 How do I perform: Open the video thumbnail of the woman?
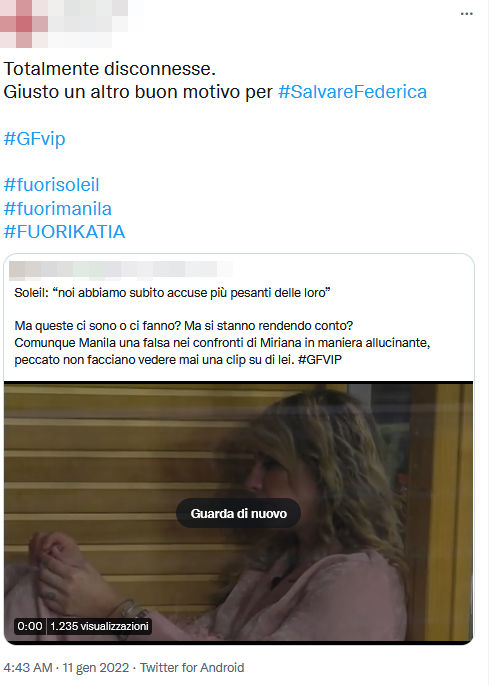pos(239,513)
